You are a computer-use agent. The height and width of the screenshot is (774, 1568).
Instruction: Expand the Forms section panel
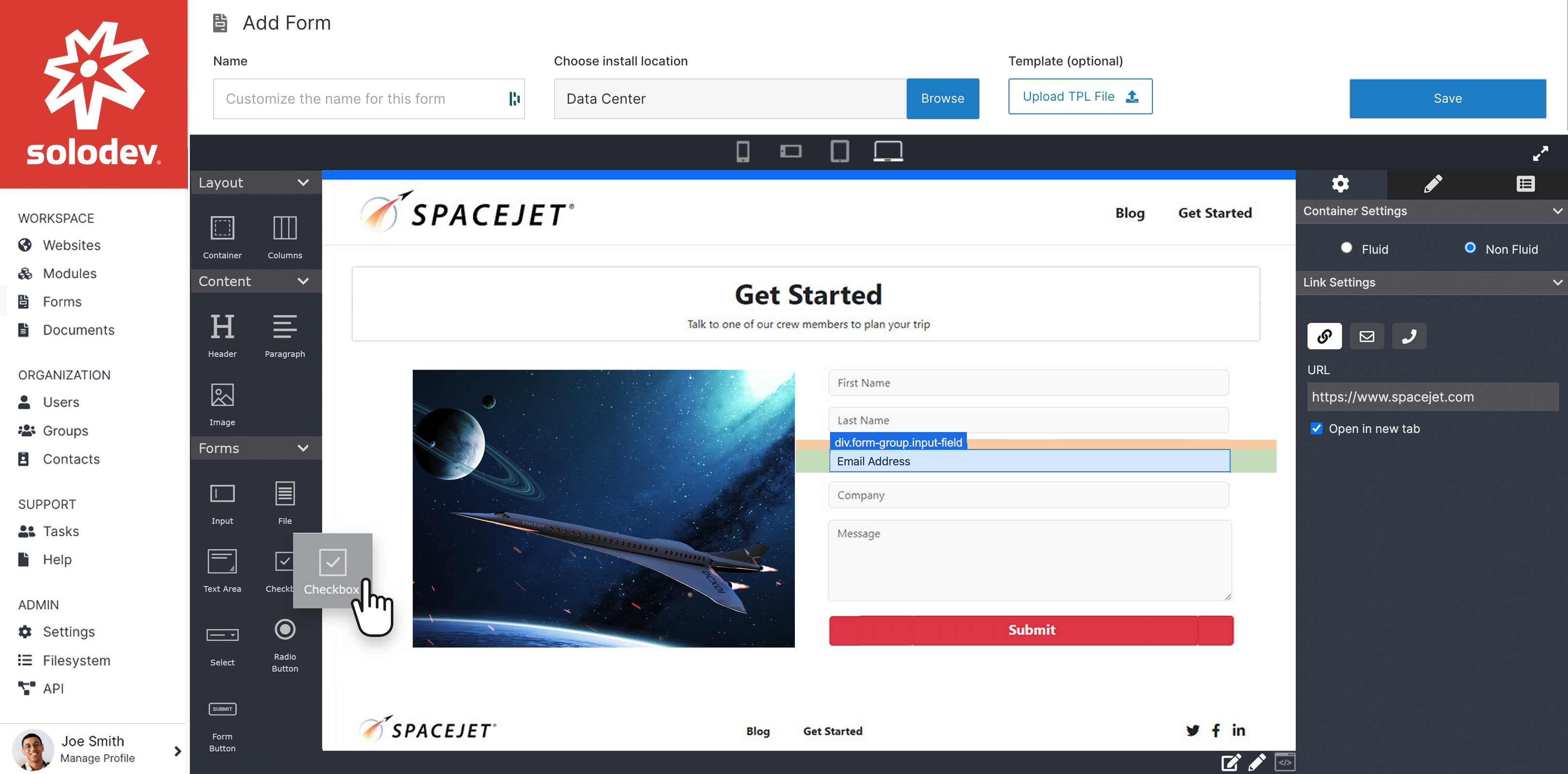[x=304, y=448]
